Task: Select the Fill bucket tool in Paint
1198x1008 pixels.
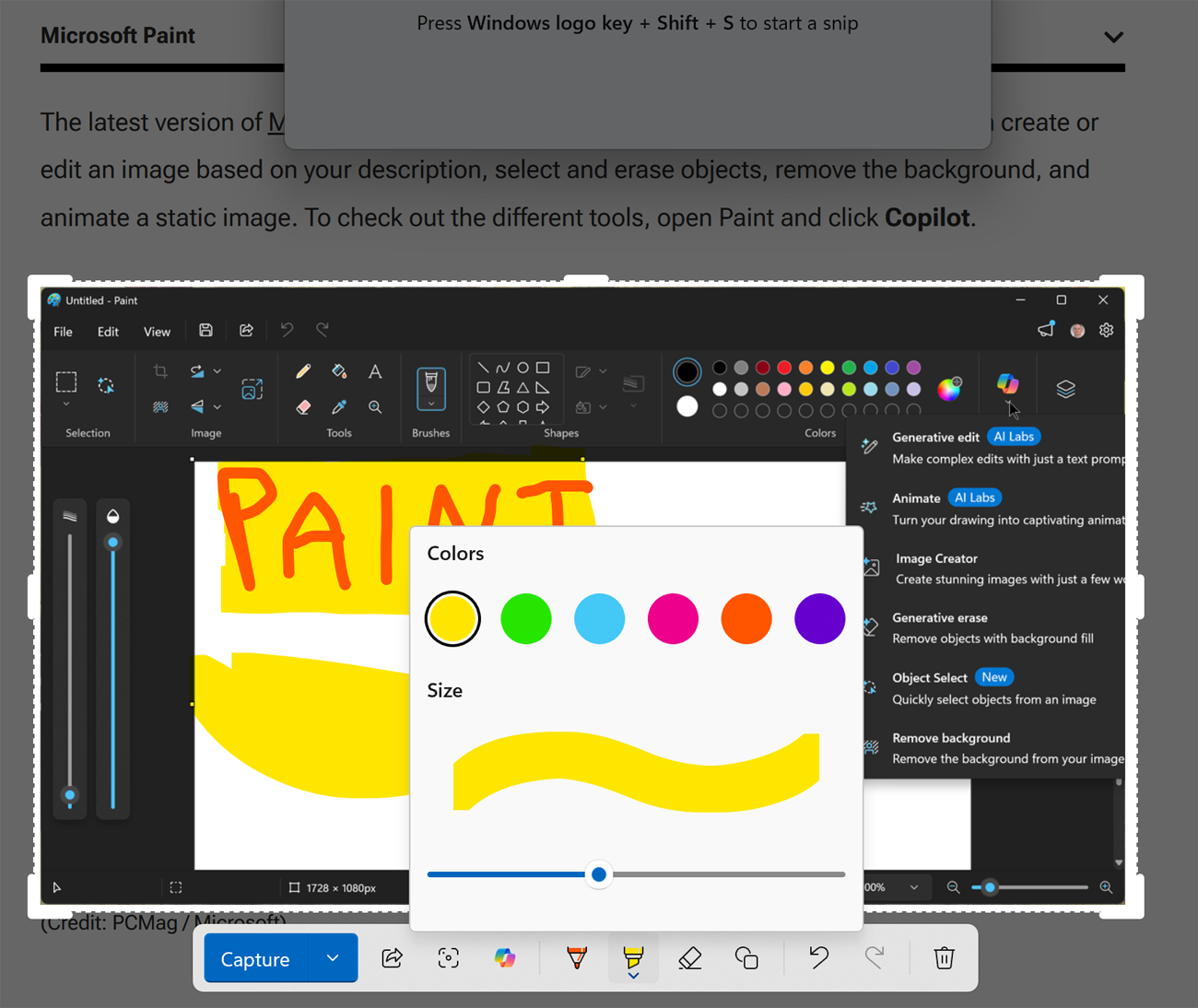Action: 339,371
